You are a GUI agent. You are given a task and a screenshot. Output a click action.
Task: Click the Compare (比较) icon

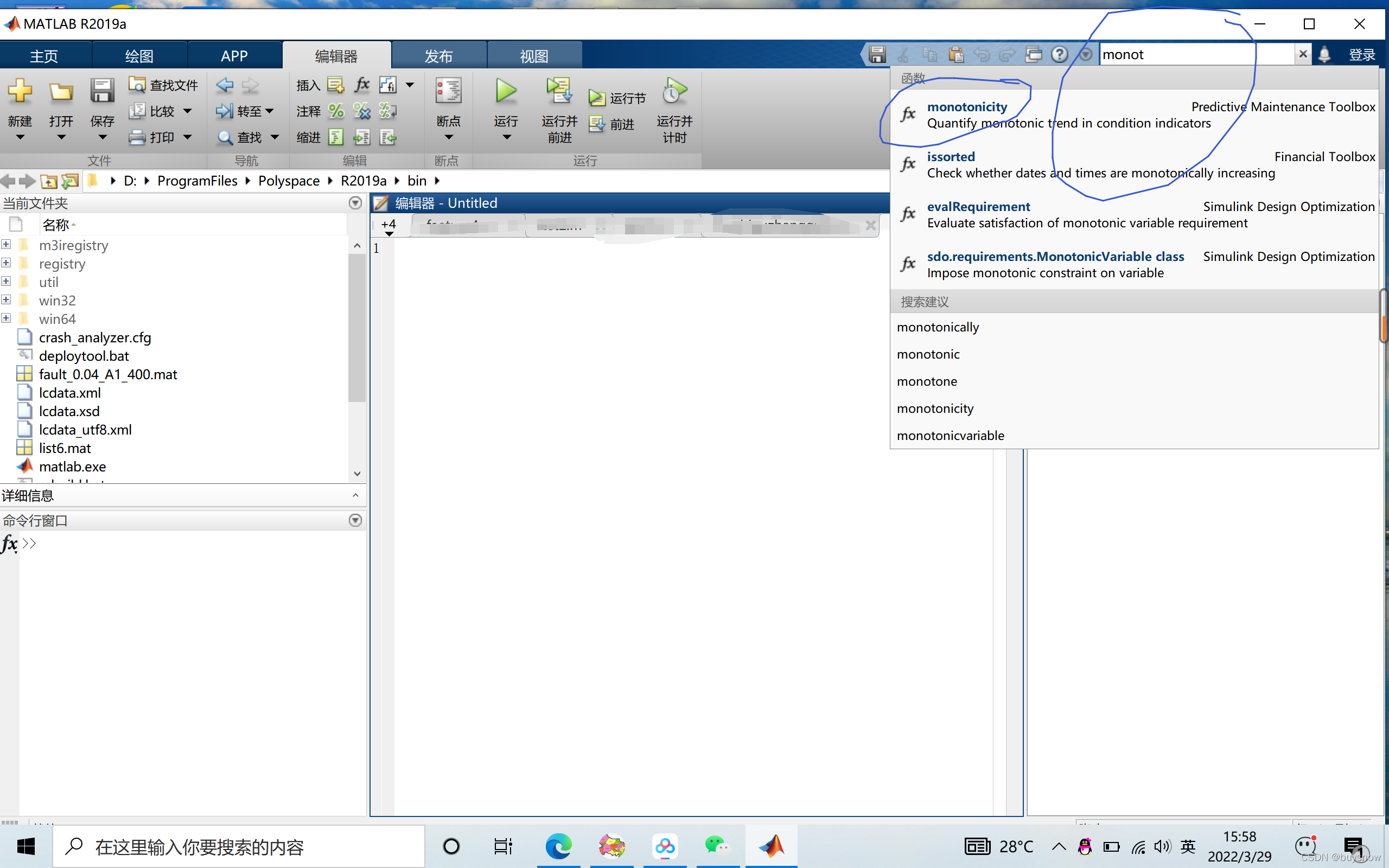137,111
